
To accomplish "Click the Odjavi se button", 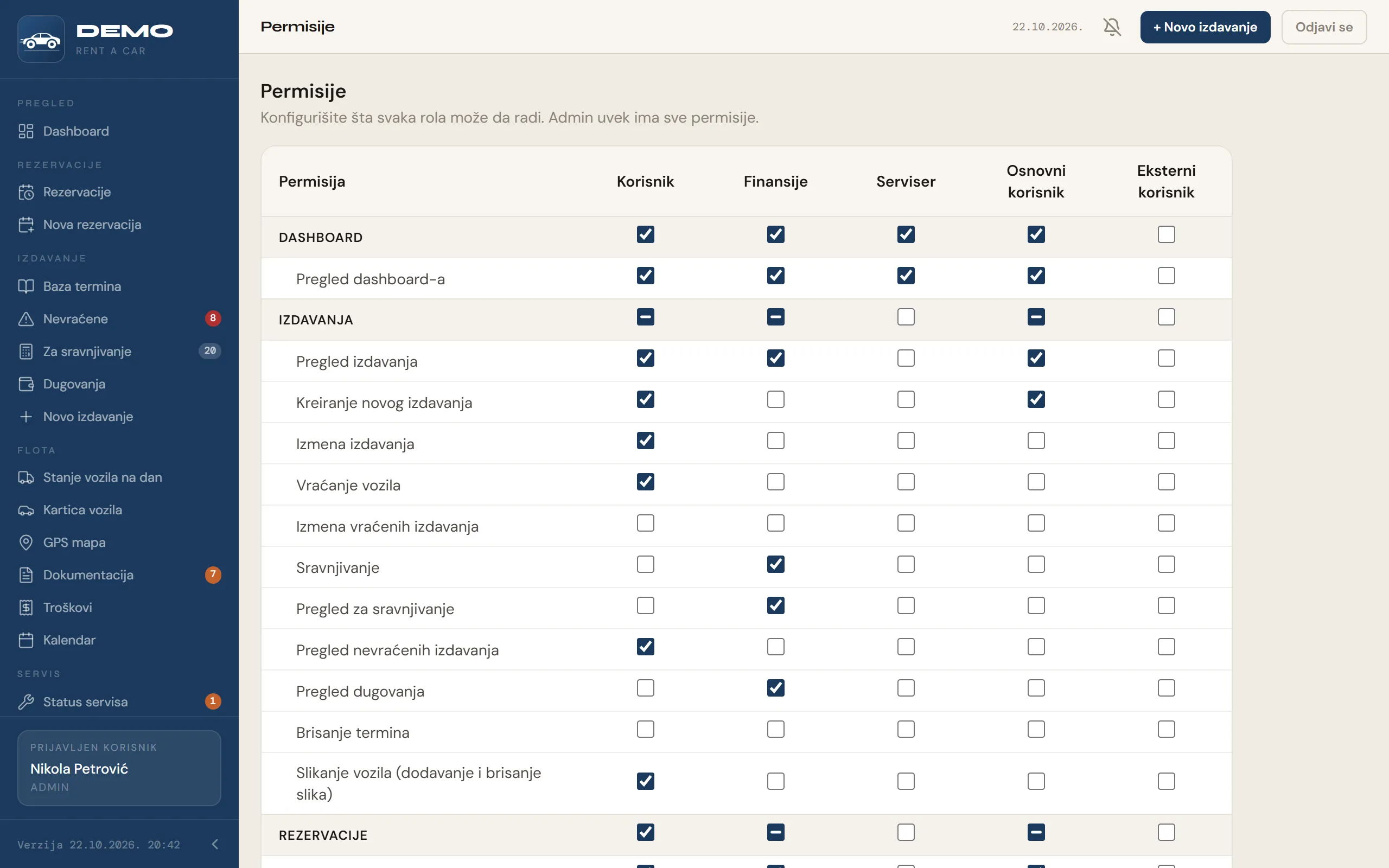I will pyautogui.click(x=1323, y=27).
